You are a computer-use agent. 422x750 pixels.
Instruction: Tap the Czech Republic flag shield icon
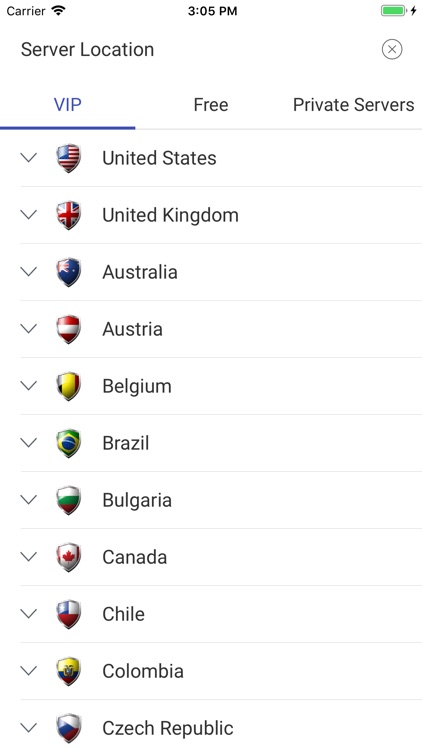[x=68, y=728]
